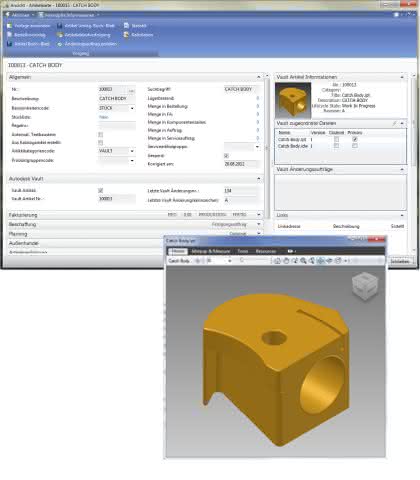Click the Linkadresse column header
Image resolution: width=420 pixels, height=480 pixels.
click(x=289, y=226)
